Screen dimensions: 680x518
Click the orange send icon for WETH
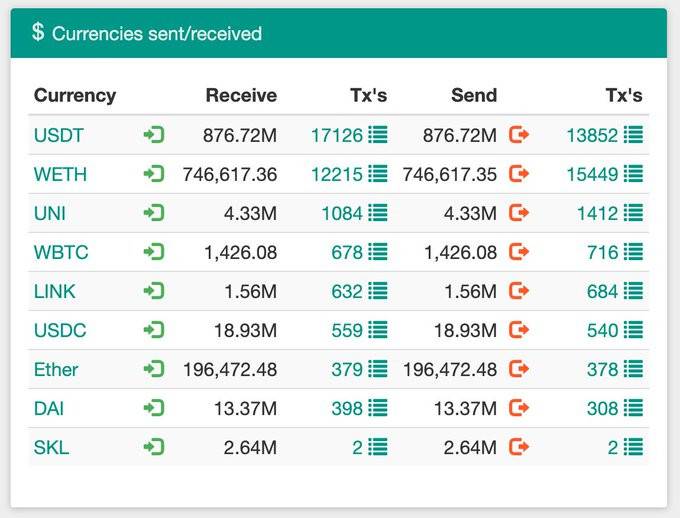[x=519, y=174]
